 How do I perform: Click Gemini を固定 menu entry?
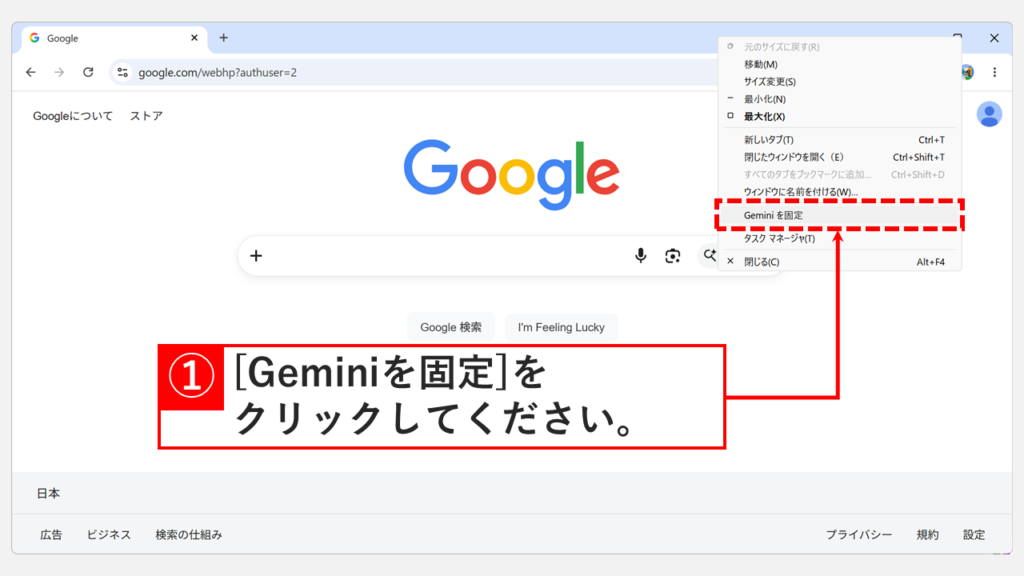click(840, 215)
